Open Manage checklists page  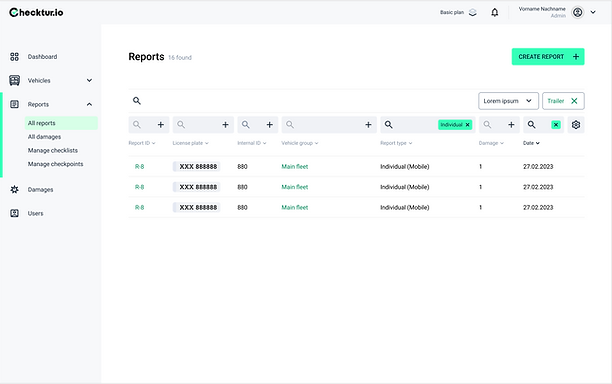tap(52, 150)
